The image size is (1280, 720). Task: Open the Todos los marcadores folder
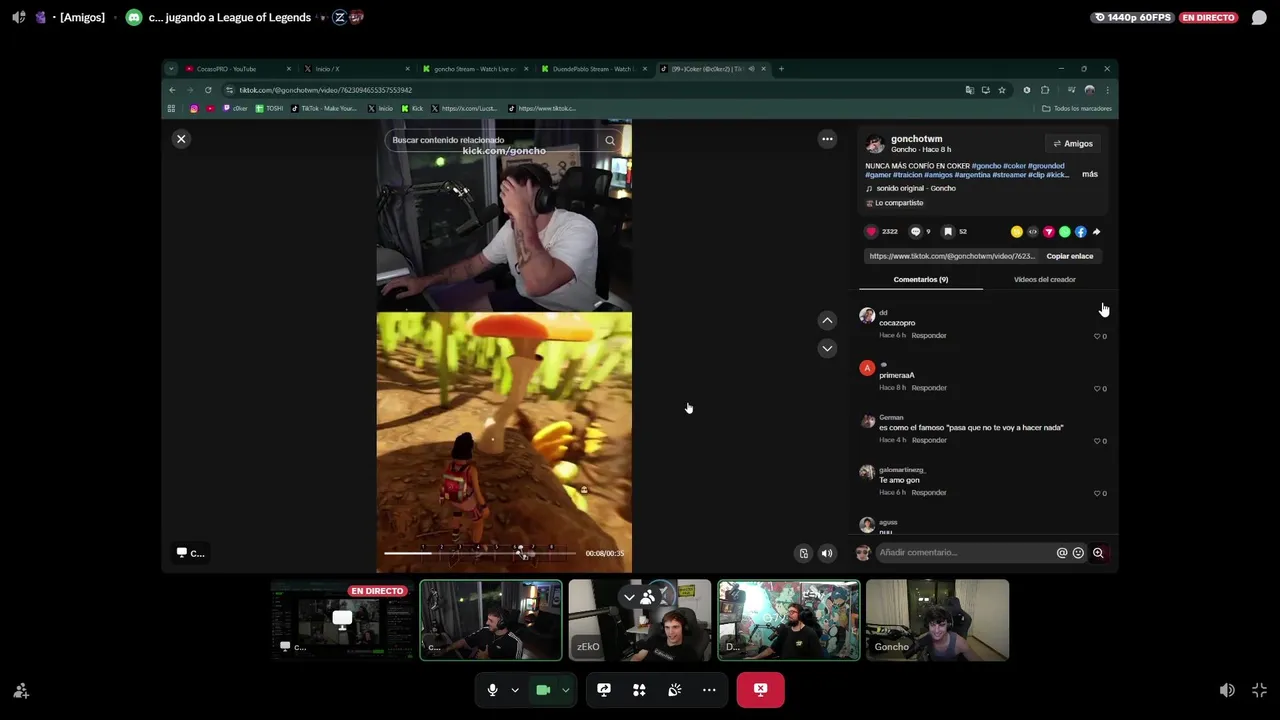point(1076,108)
